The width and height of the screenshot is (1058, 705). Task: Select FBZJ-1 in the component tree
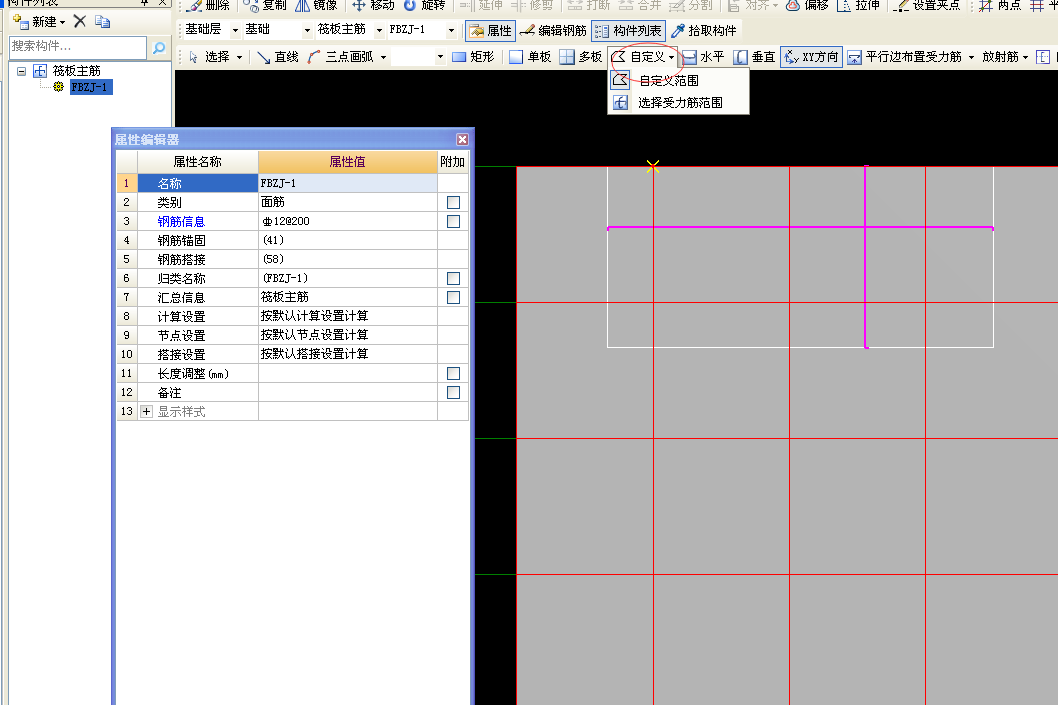tap(90, 87)
